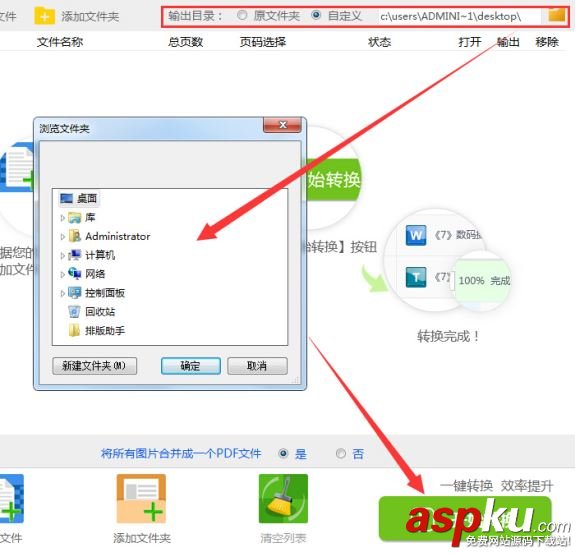Click the 页码选择 column header
This screenshot has height=553, width=576.
point(263,42)
